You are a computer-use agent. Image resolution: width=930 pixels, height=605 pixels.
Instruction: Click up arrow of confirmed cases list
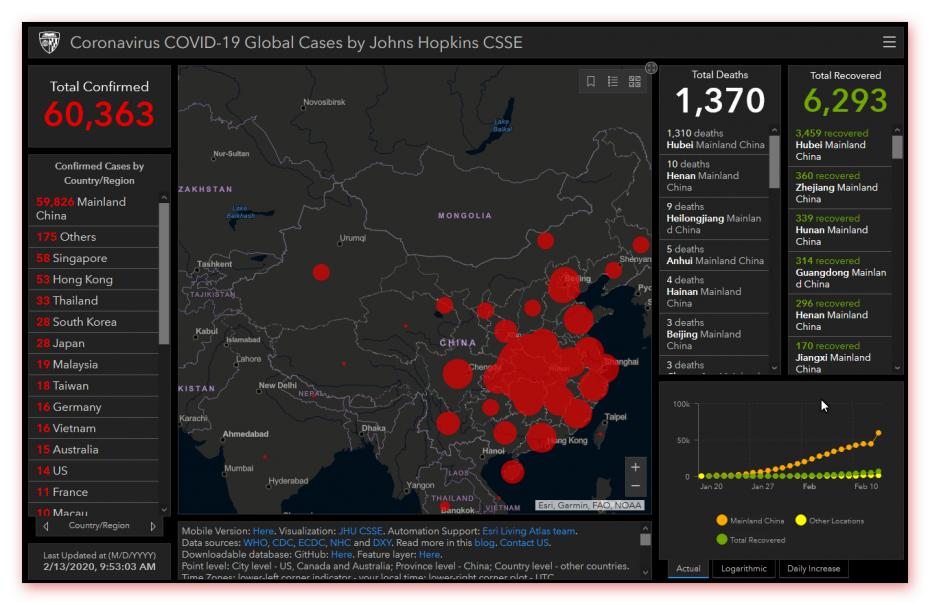pos(164,197)
